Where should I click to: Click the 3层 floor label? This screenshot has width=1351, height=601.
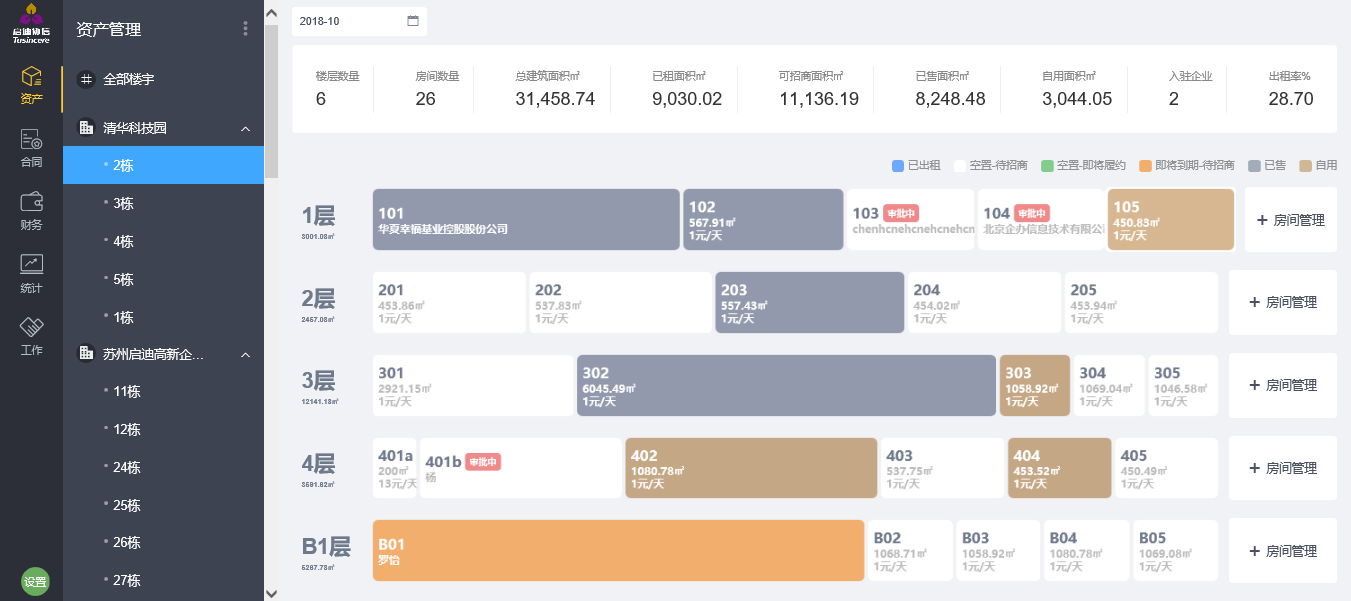[319, 381]
